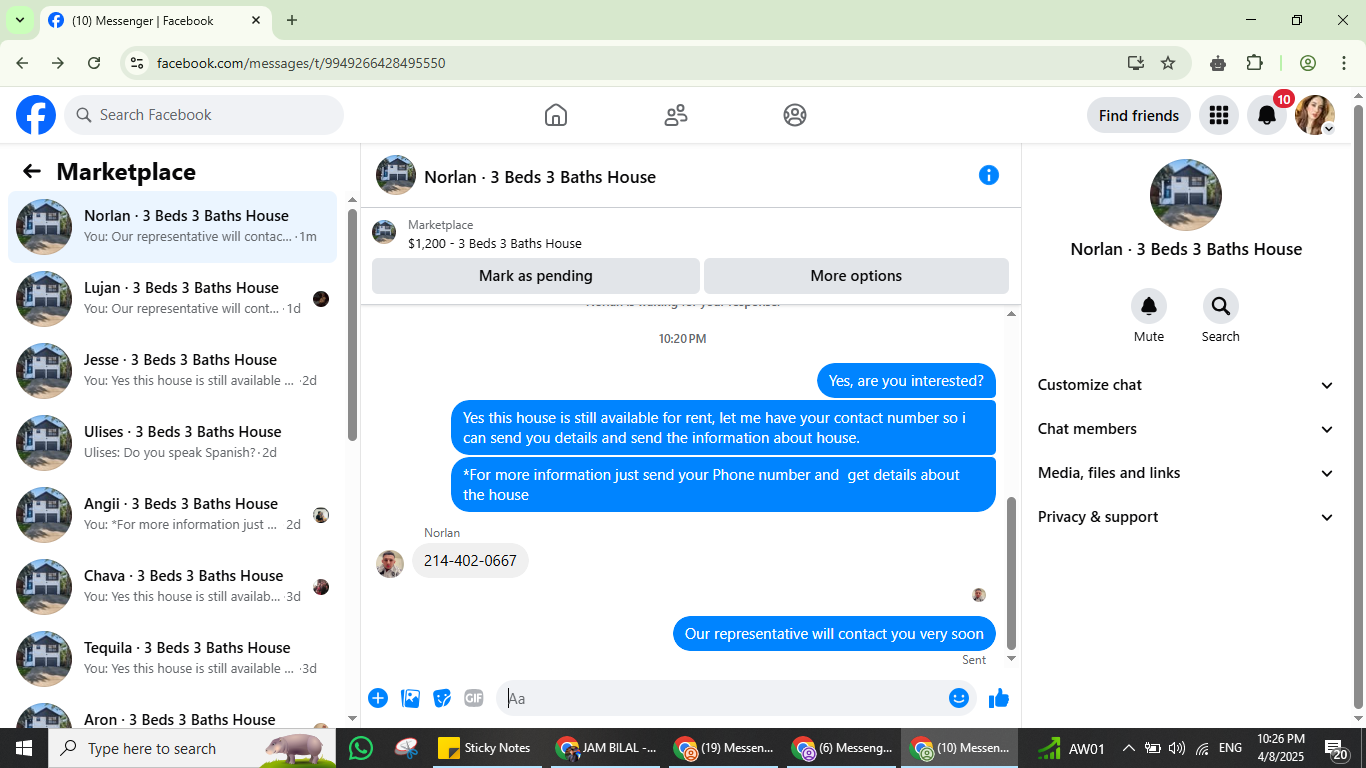Open the emoji picker in message box
The height and width of the screenshot is (768, 1366).
click(959, 698)
